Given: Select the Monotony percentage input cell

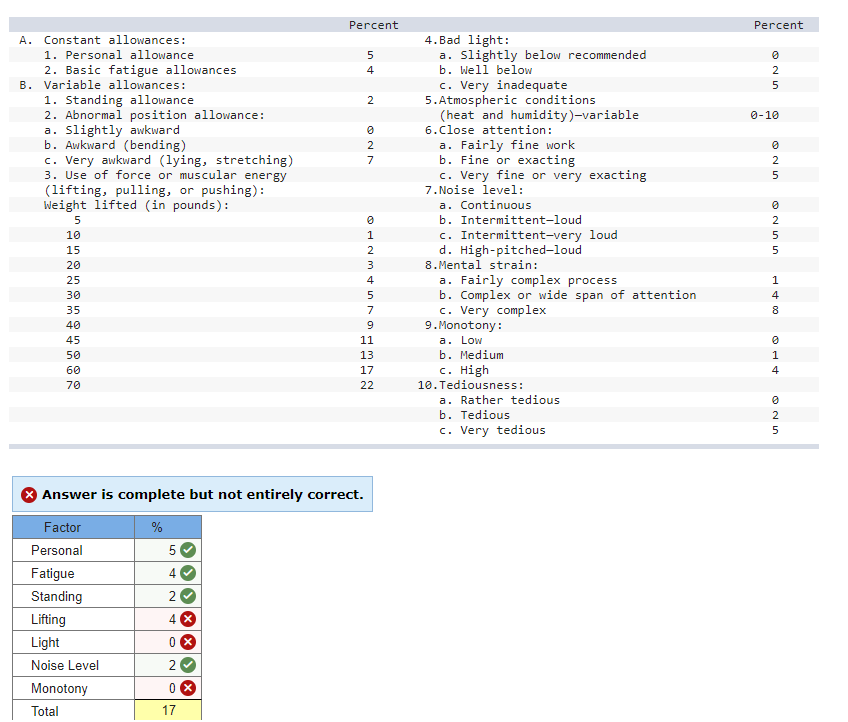Looking at the screenshot, I should (168, 688).
